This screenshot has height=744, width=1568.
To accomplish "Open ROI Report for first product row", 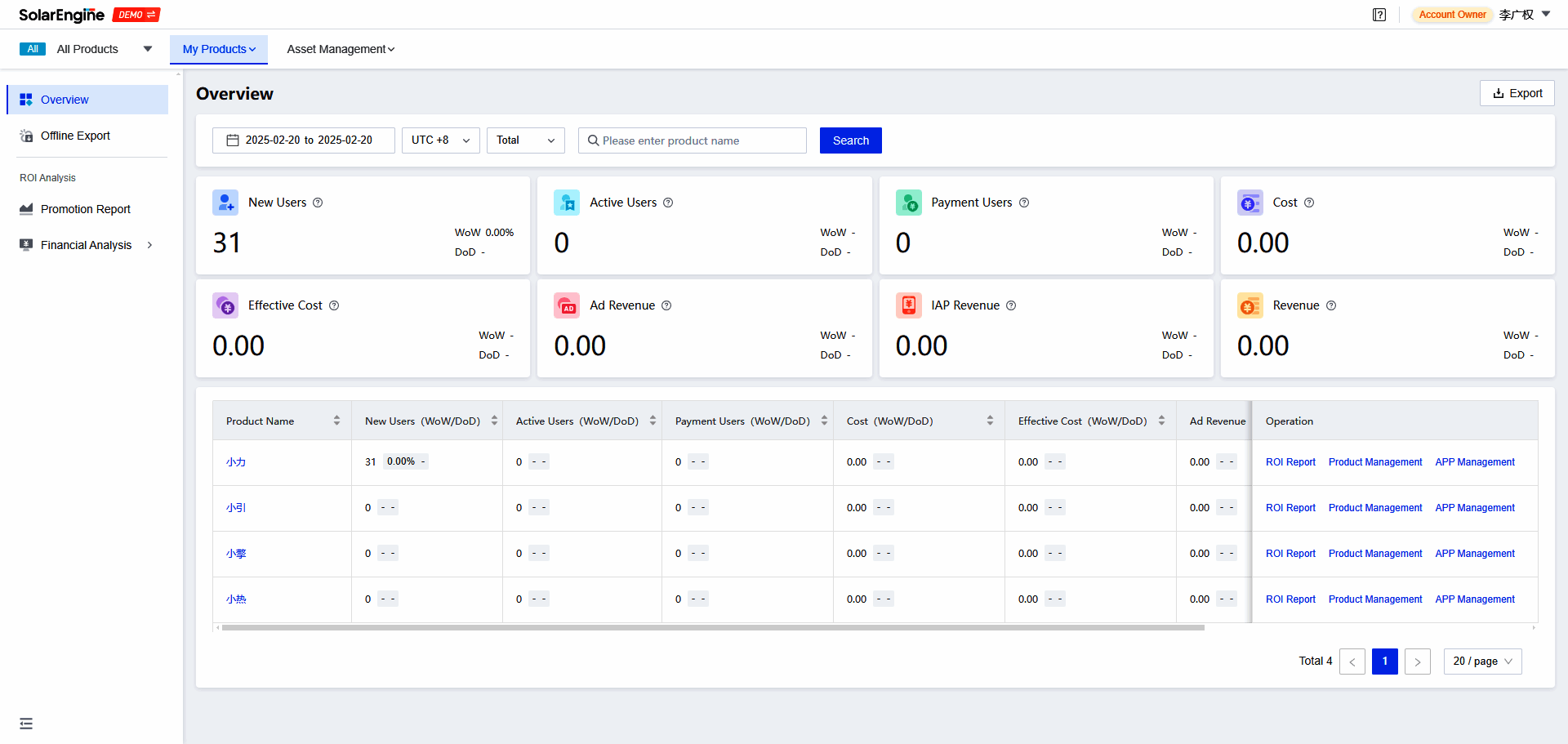I will tap(1290, 462).
